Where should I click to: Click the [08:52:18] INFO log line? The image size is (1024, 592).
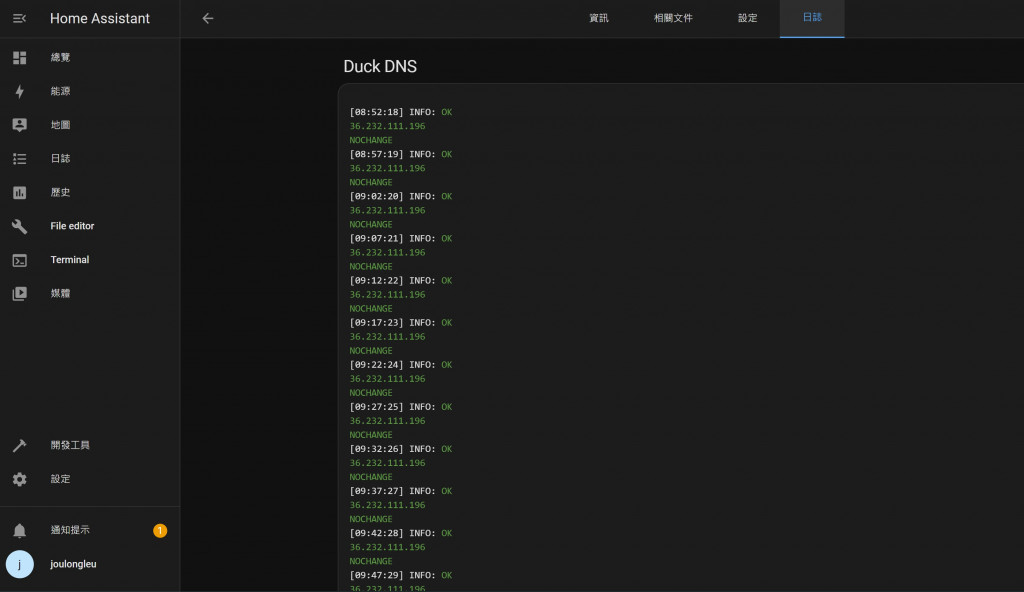tap(400, 112)
